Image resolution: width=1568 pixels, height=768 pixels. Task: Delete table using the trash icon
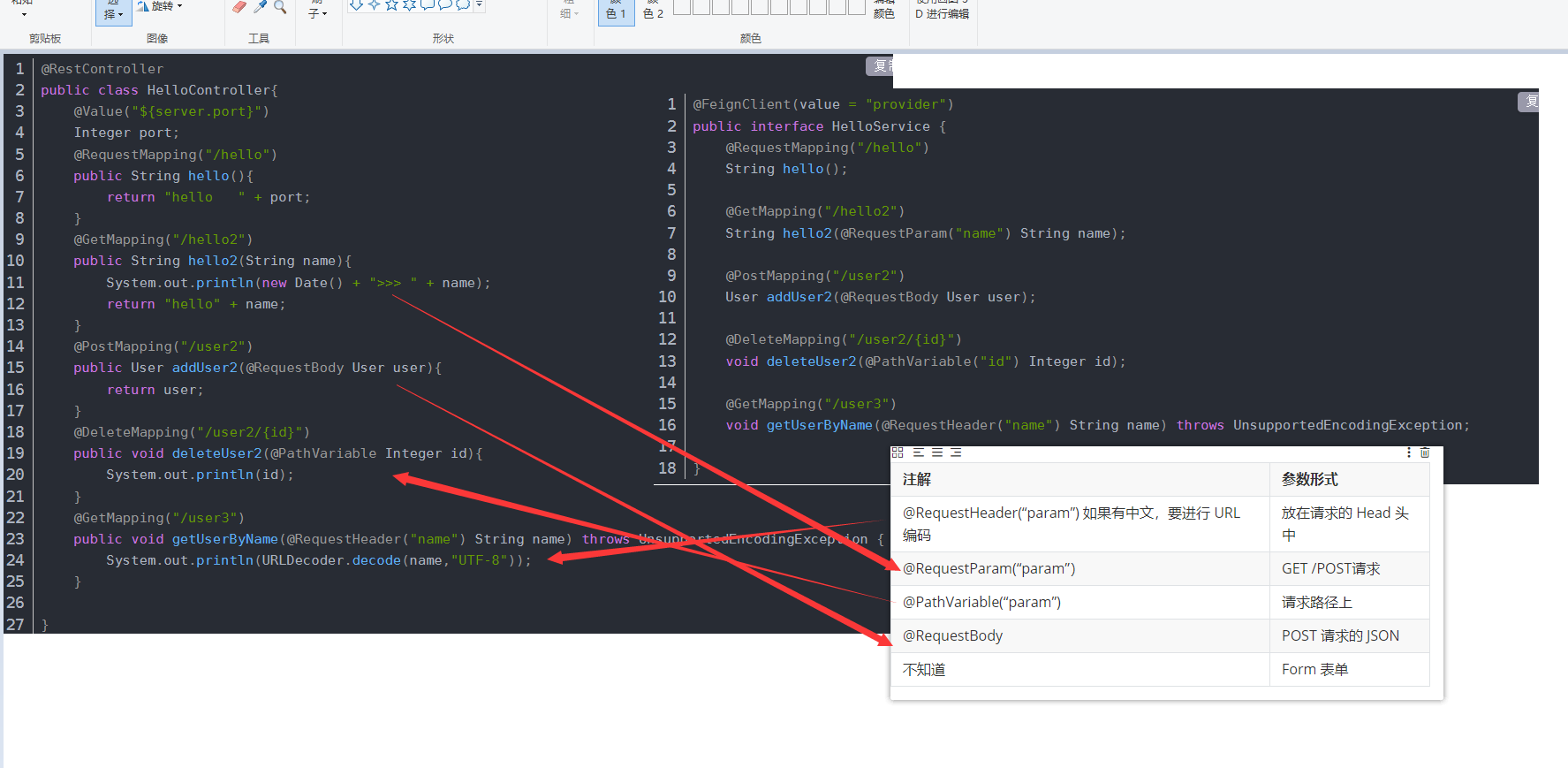(x=1425, y=452)
